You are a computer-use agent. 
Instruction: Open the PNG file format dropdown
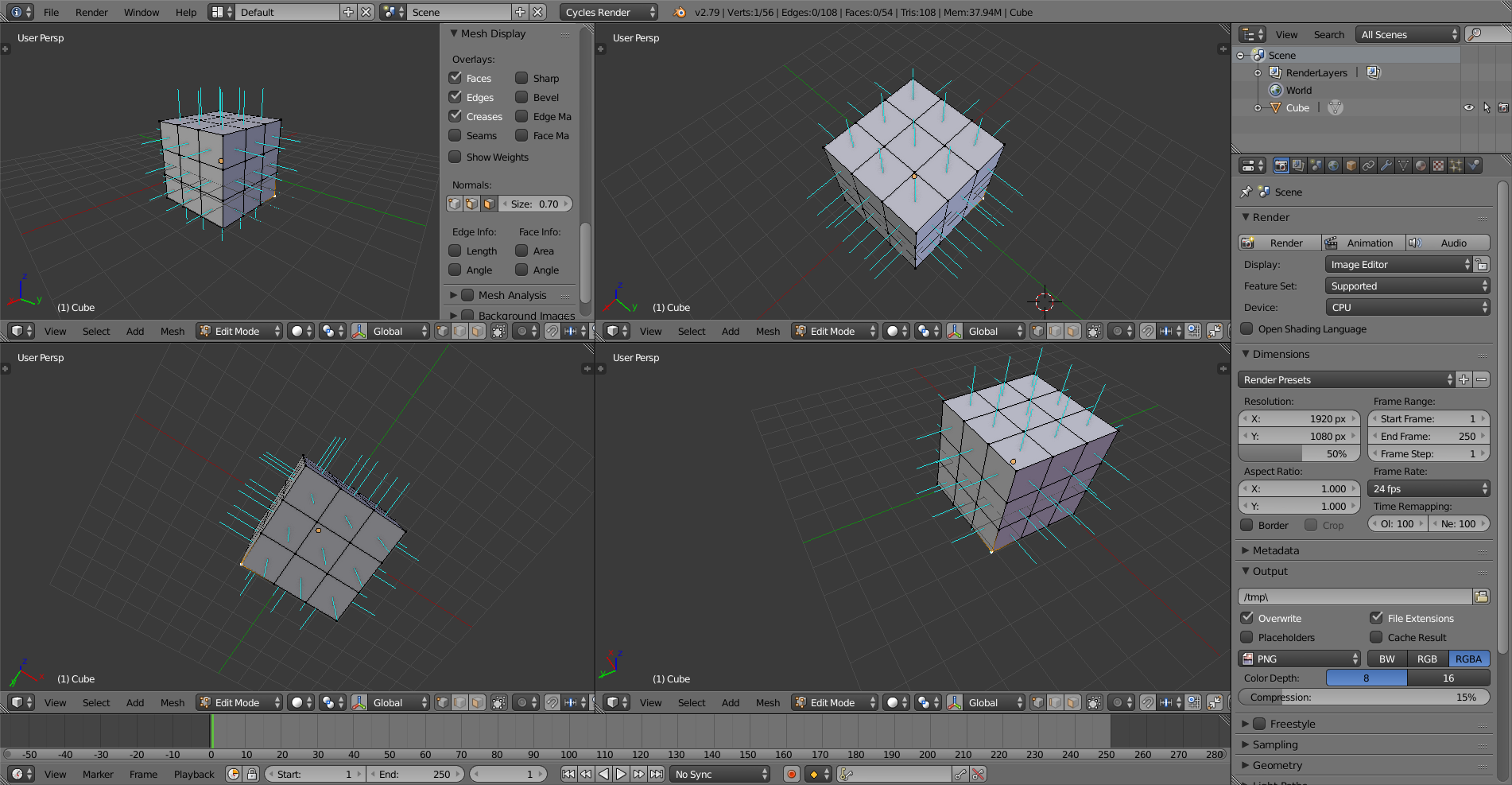[1300, 659]
